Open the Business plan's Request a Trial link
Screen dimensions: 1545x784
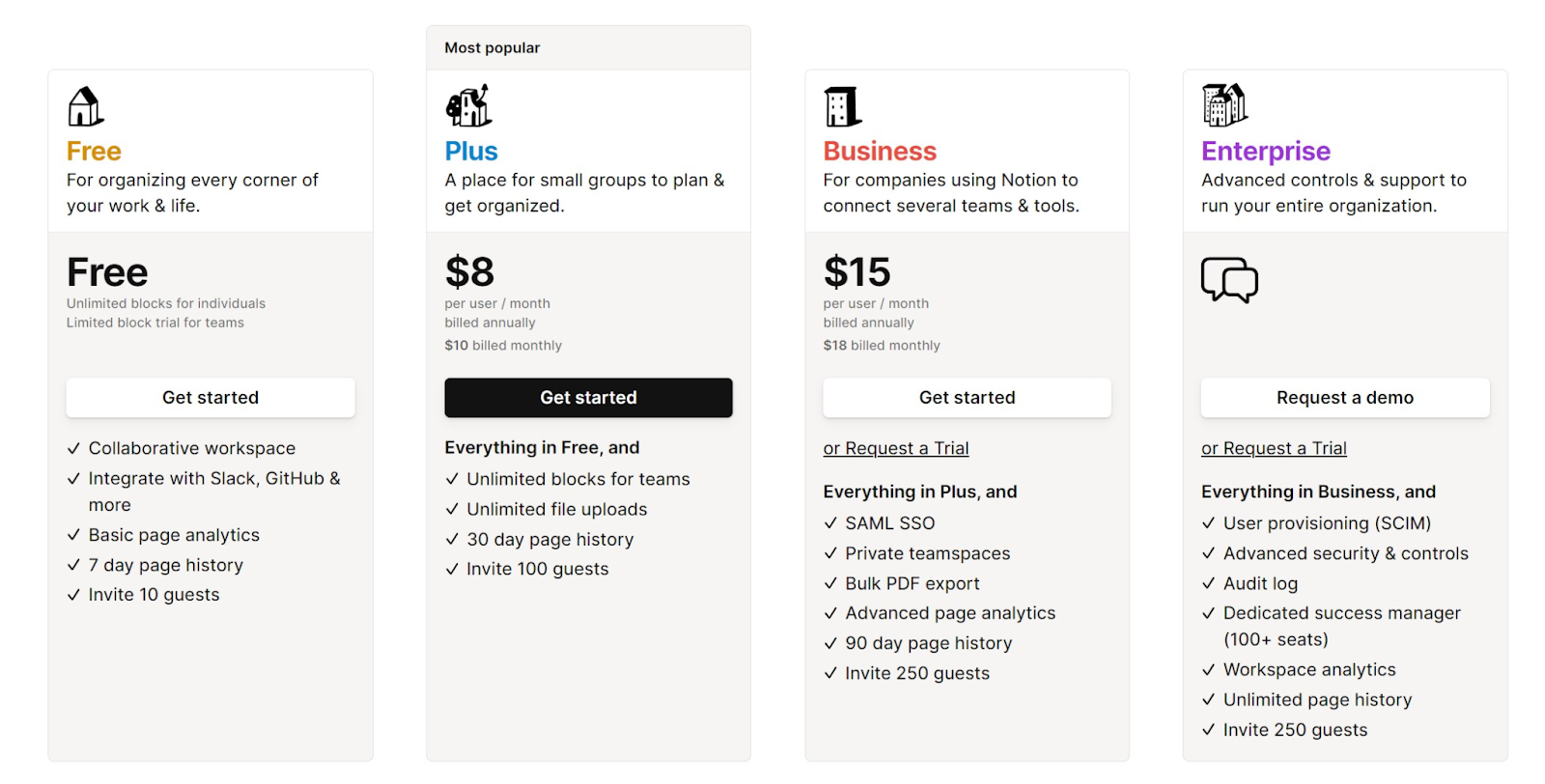point(895,448)
